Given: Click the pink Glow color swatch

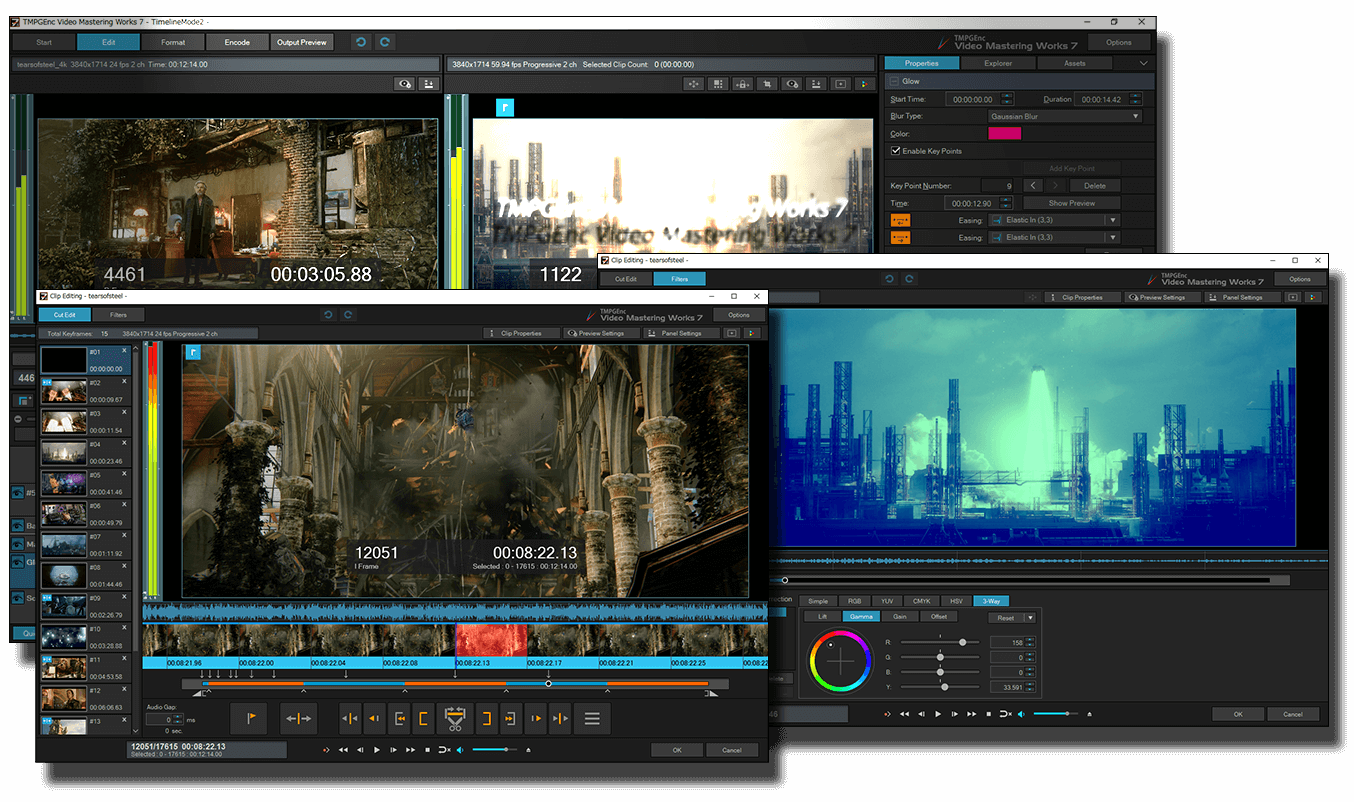Looking at the screenshot, I should click(1005, 133).
